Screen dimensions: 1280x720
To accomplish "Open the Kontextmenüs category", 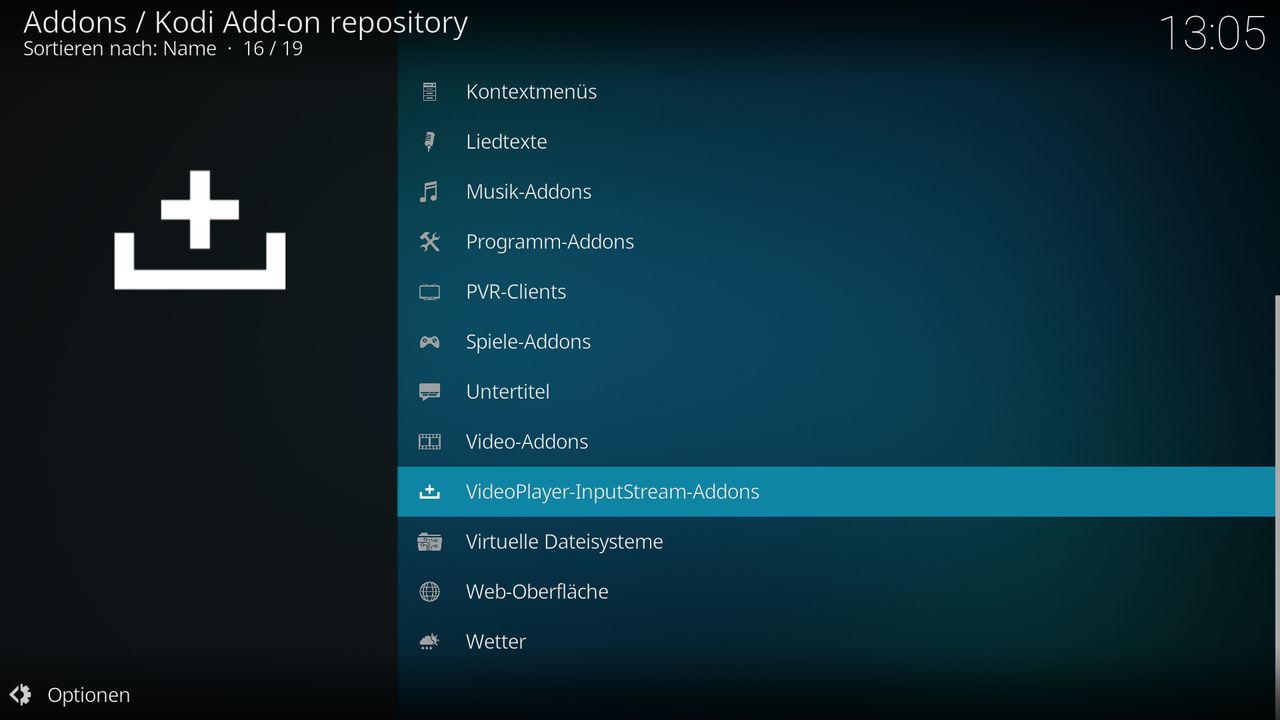I will click(837, 92).
